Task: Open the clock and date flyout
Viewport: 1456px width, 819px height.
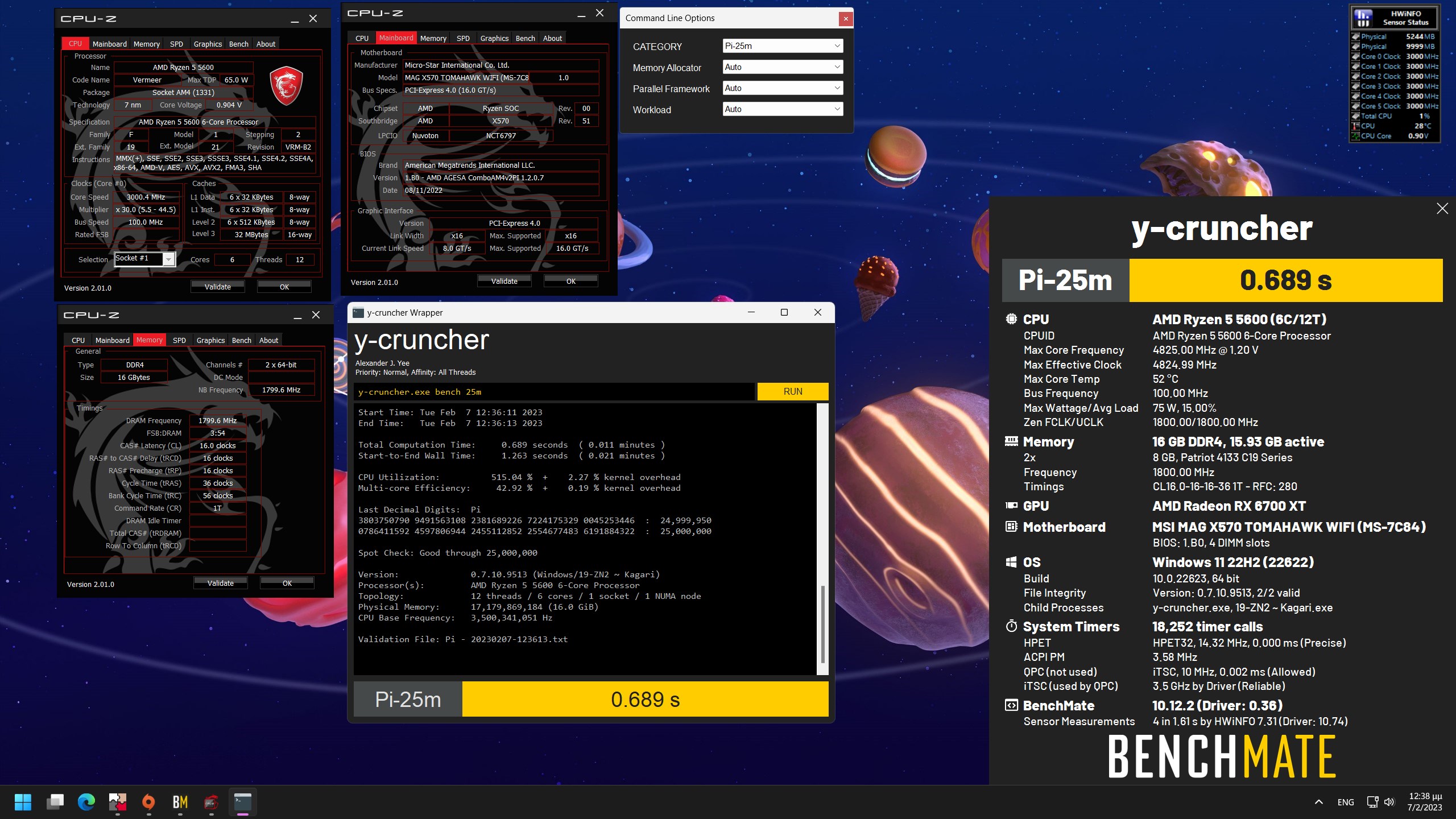Action: pyautogui.click(x=1425, y=802)
